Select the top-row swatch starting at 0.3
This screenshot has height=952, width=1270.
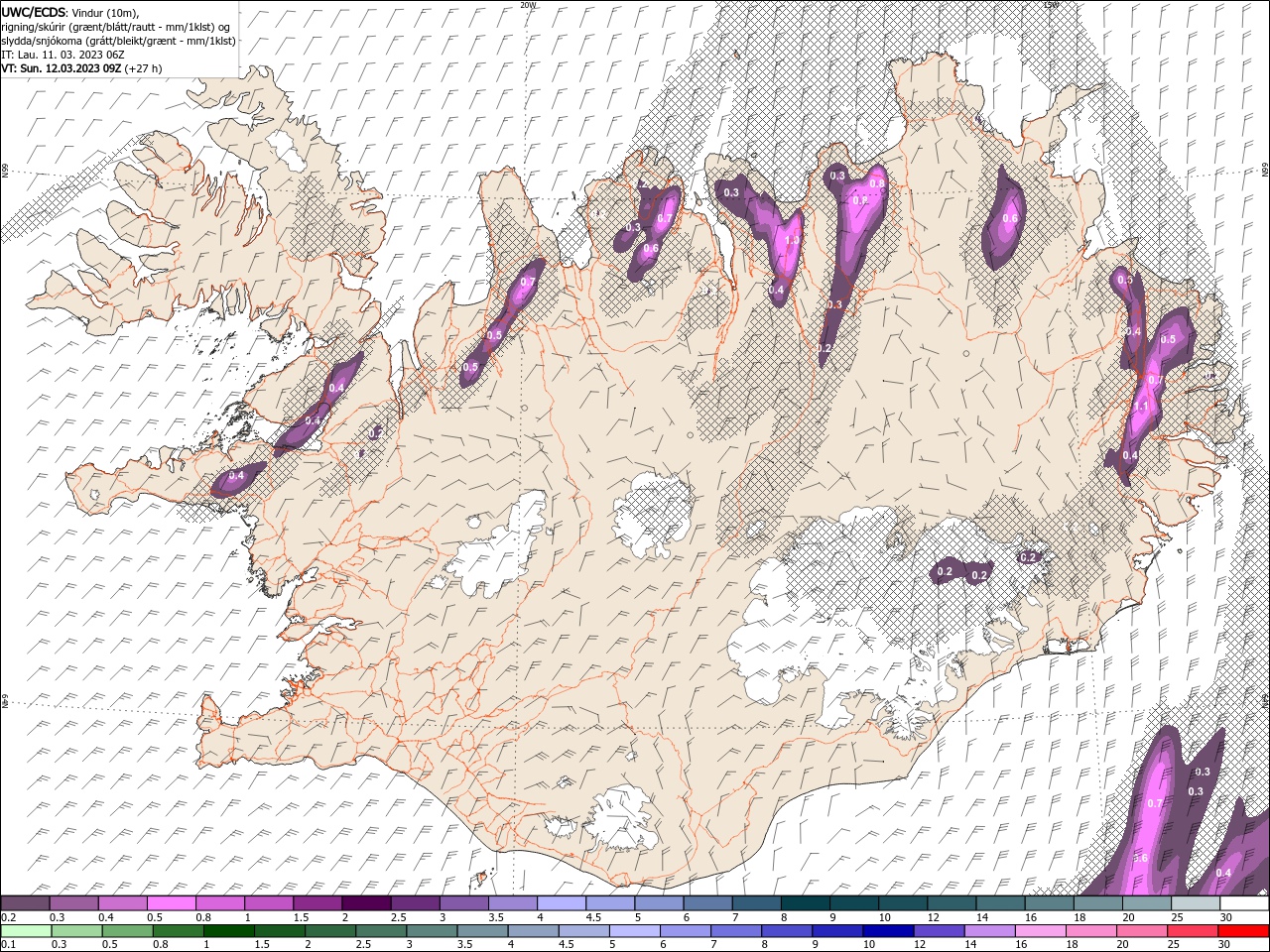click(x=73, y=903)
